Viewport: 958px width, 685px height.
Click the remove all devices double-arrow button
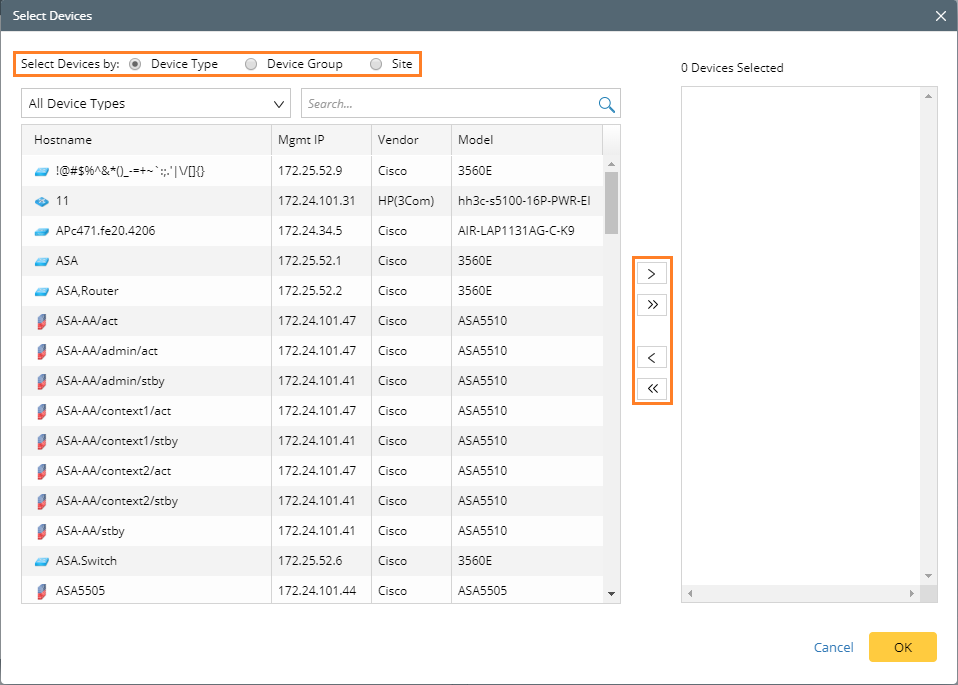(651, 388)
